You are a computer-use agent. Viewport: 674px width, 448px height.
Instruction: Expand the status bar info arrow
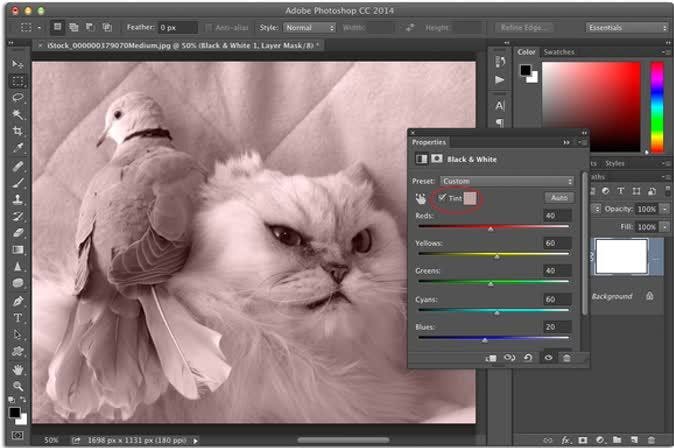[x=195, y=440]
